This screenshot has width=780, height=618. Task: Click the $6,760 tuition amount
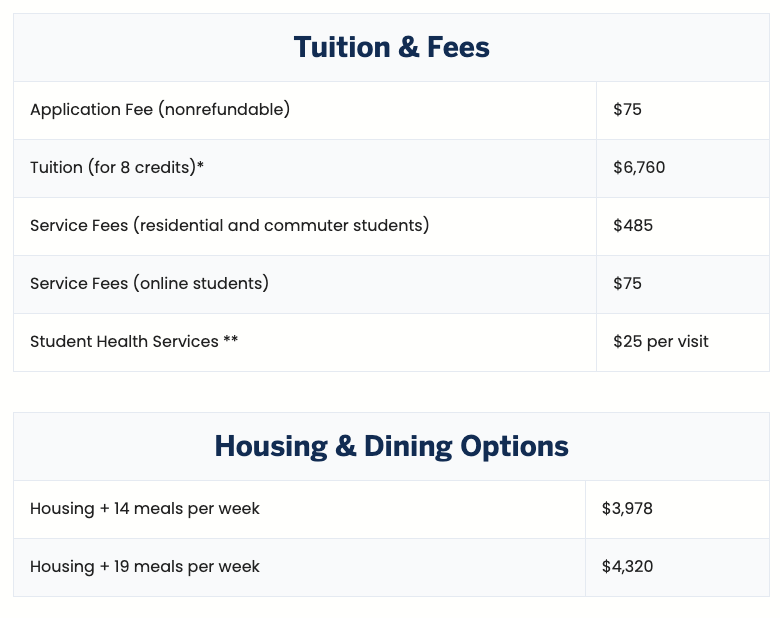639,167
